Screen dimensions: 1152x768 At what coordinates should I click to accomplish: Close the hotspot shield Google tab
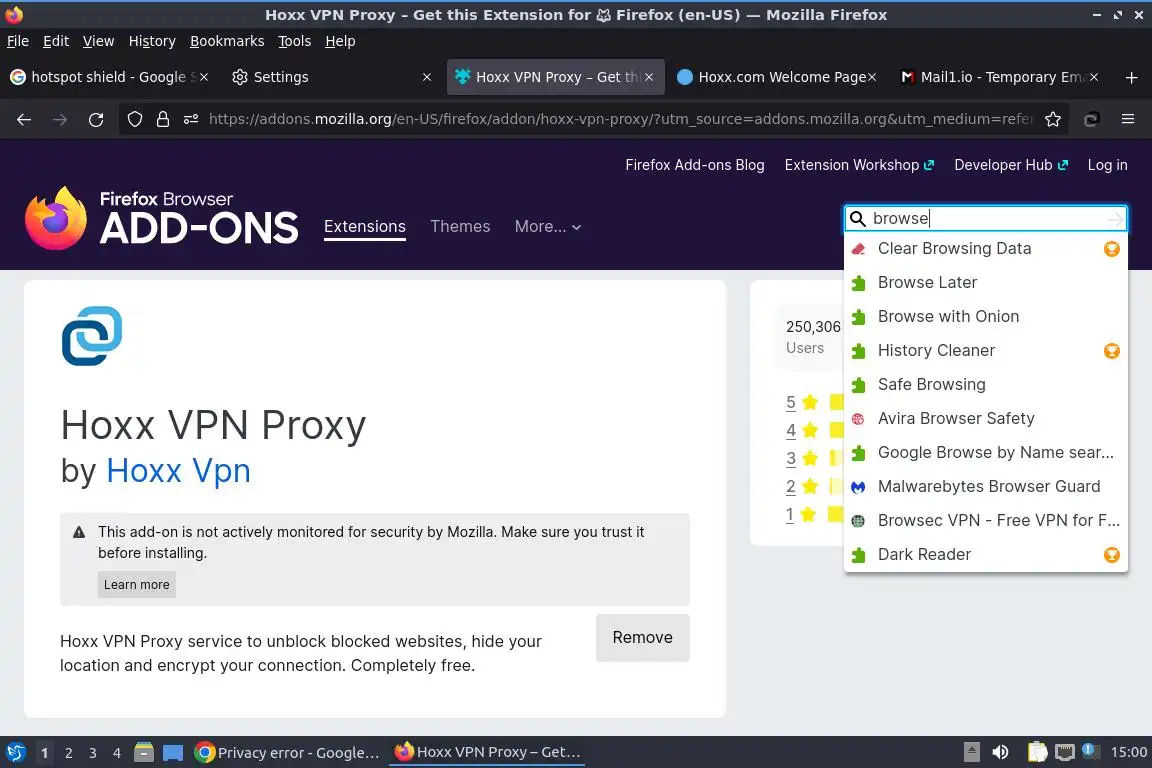[204, 77]
